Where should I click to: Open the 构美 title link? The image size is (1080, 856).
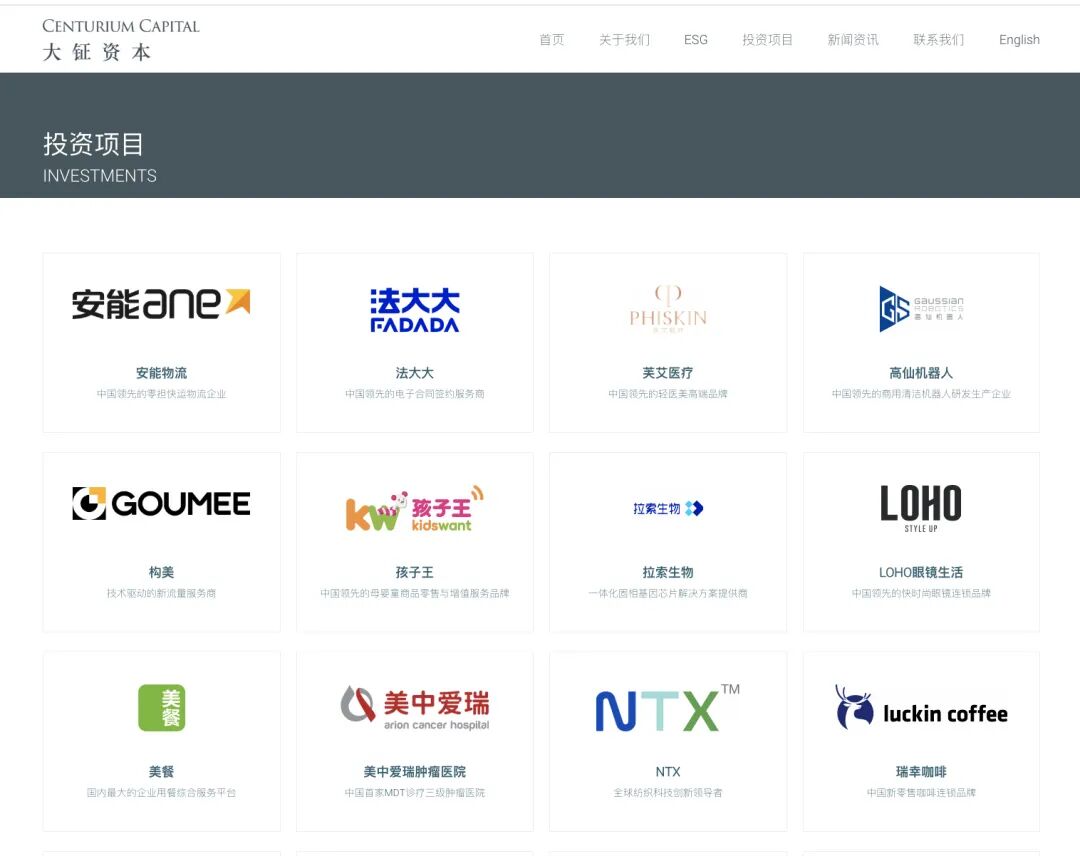161,572
